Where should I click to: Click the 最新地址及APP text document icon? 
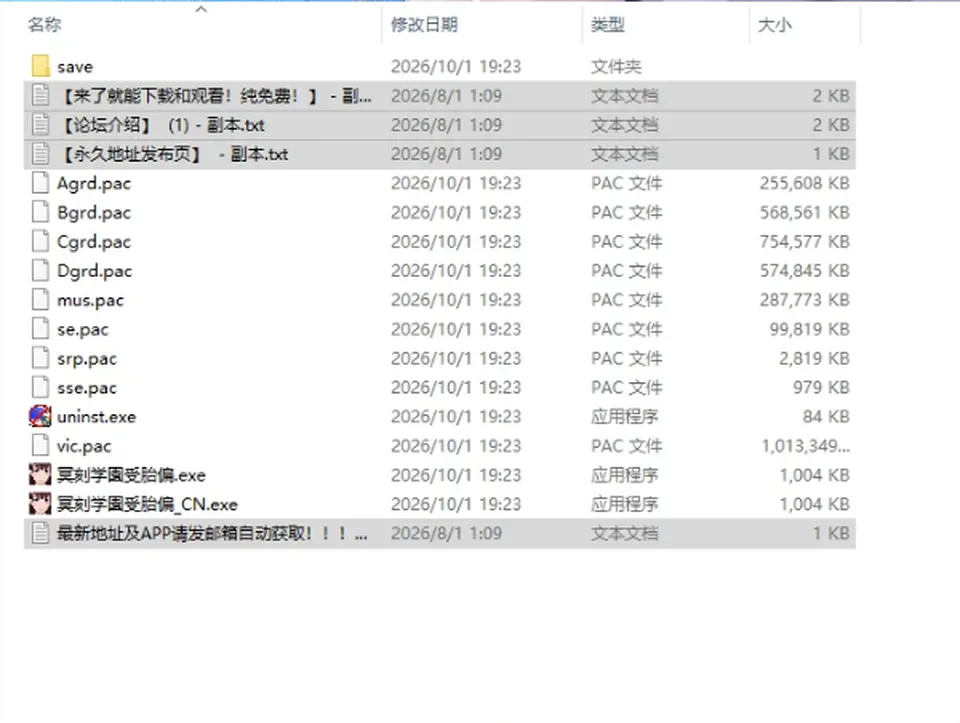click(x=40, y=533)
